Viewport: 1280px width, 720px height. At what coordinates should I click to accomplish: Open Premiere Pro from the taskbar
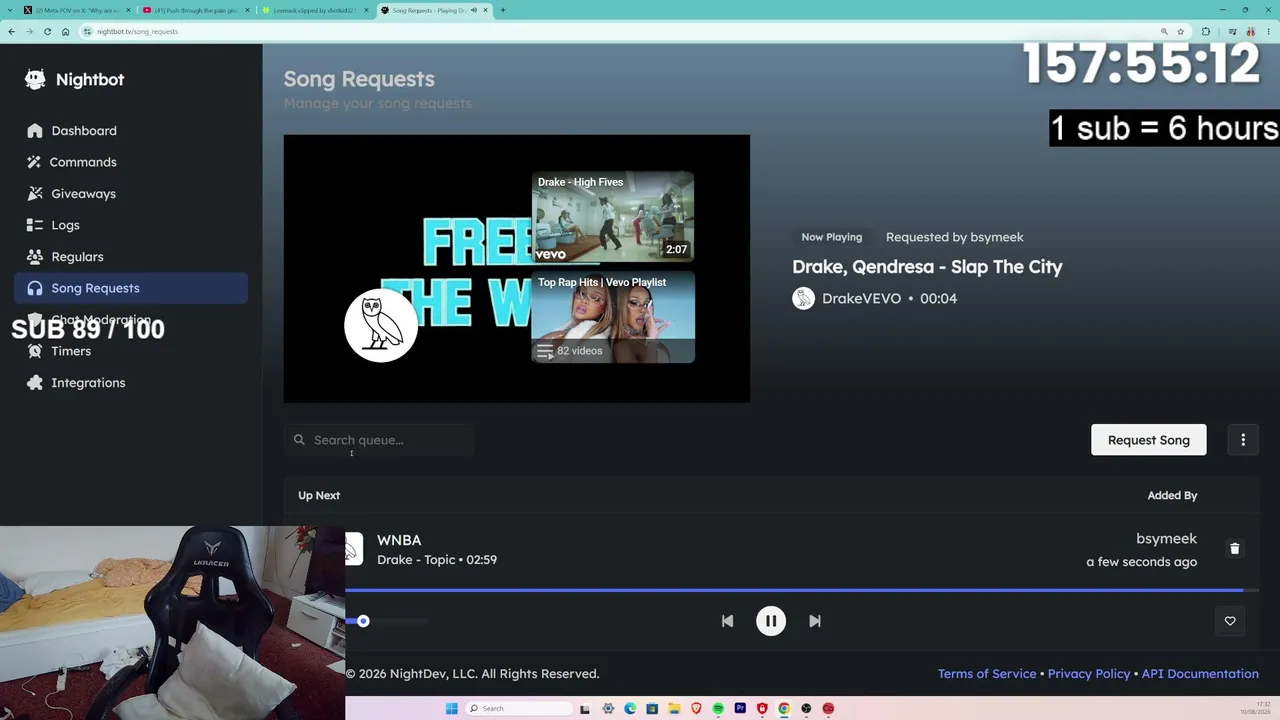tap(740, 709)
